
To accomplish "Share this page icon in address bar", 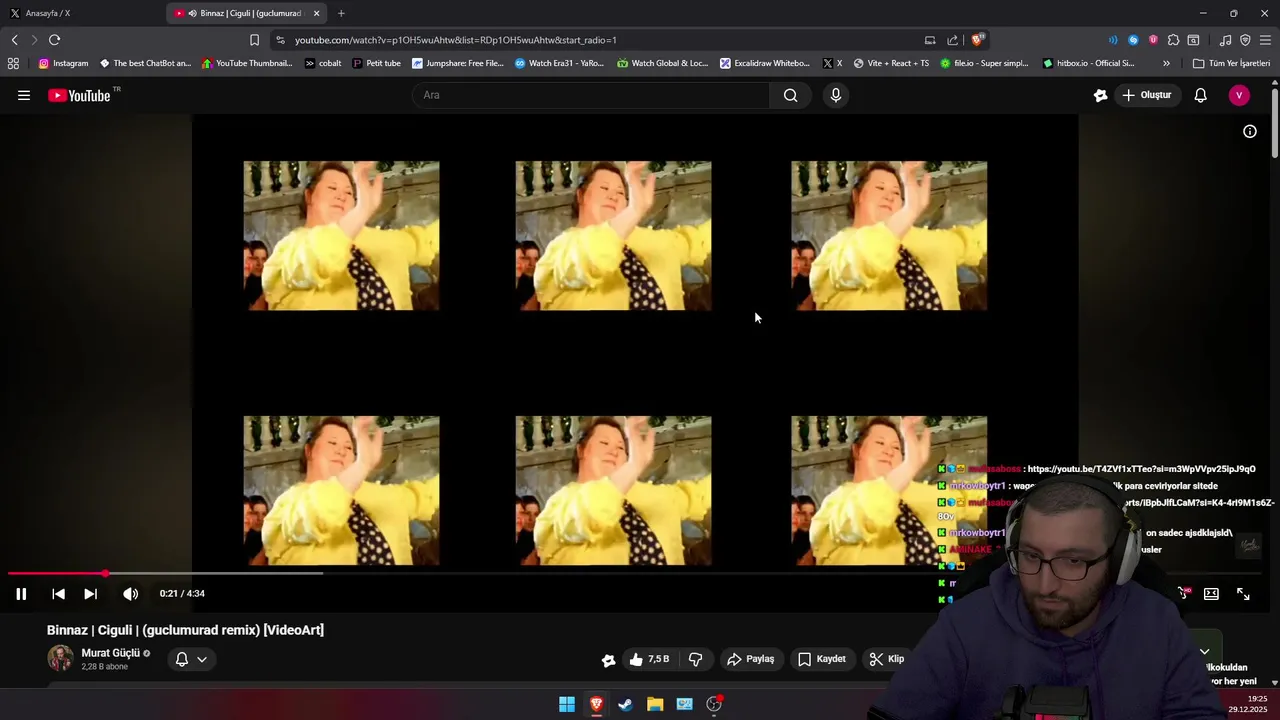I will (x=953, y=40).
